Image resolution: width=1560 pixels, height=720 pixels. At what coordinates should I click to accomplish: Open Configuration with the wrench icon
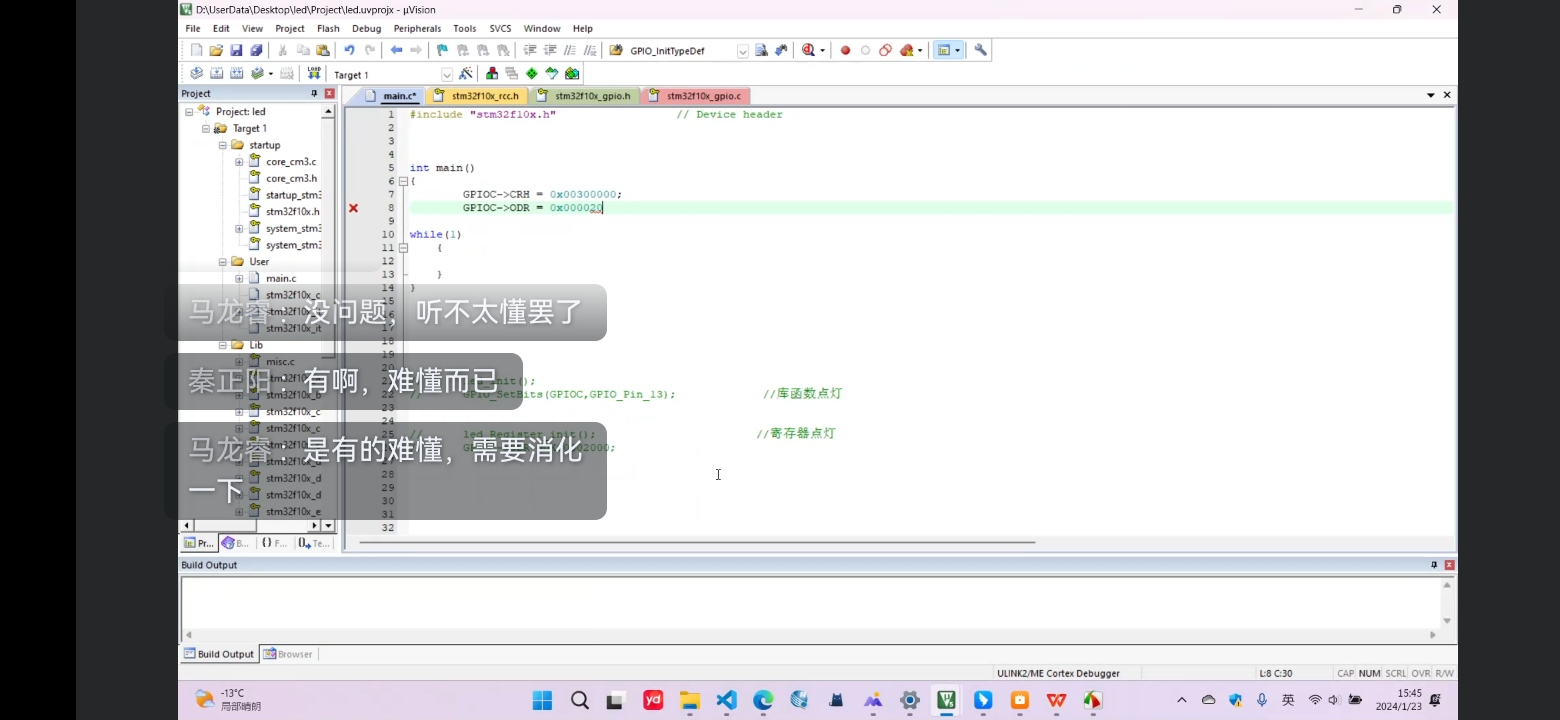(x=980, y=50)
